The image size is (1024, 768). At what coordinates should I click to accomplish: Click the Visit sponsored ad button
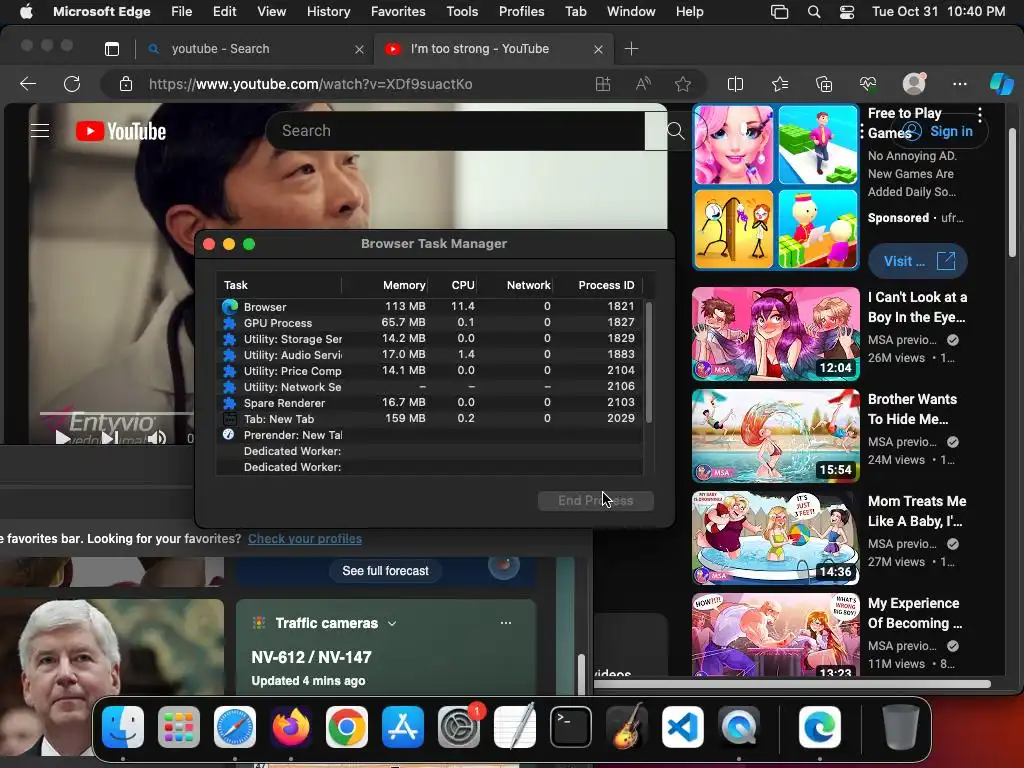pos(918,261)
